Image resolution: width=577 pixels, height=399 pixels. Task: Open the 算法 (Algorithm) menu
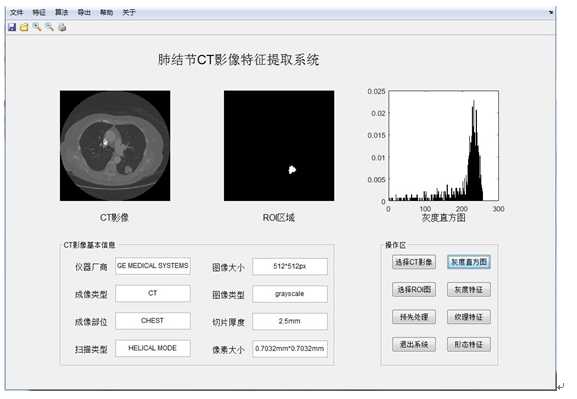tap(61, 13)
